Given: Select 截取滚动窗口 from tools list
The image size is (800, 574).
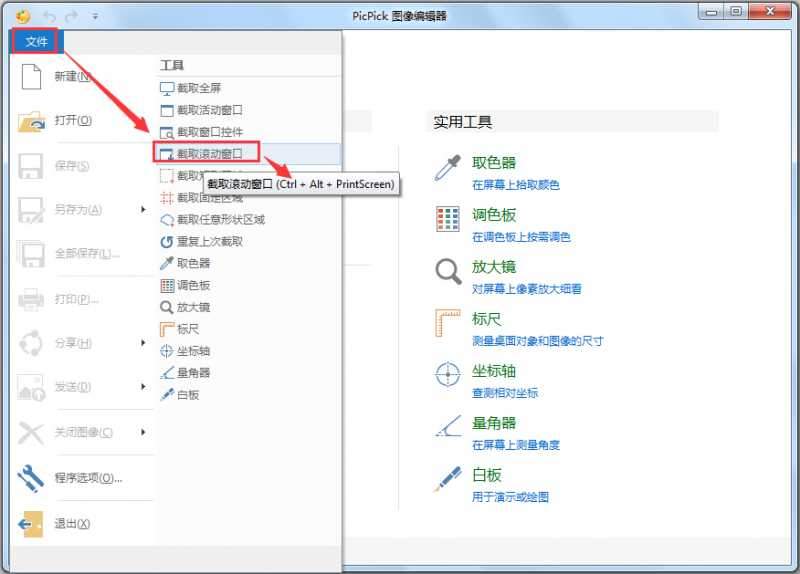Looking at the screenshot, I should tap(208, 154).
